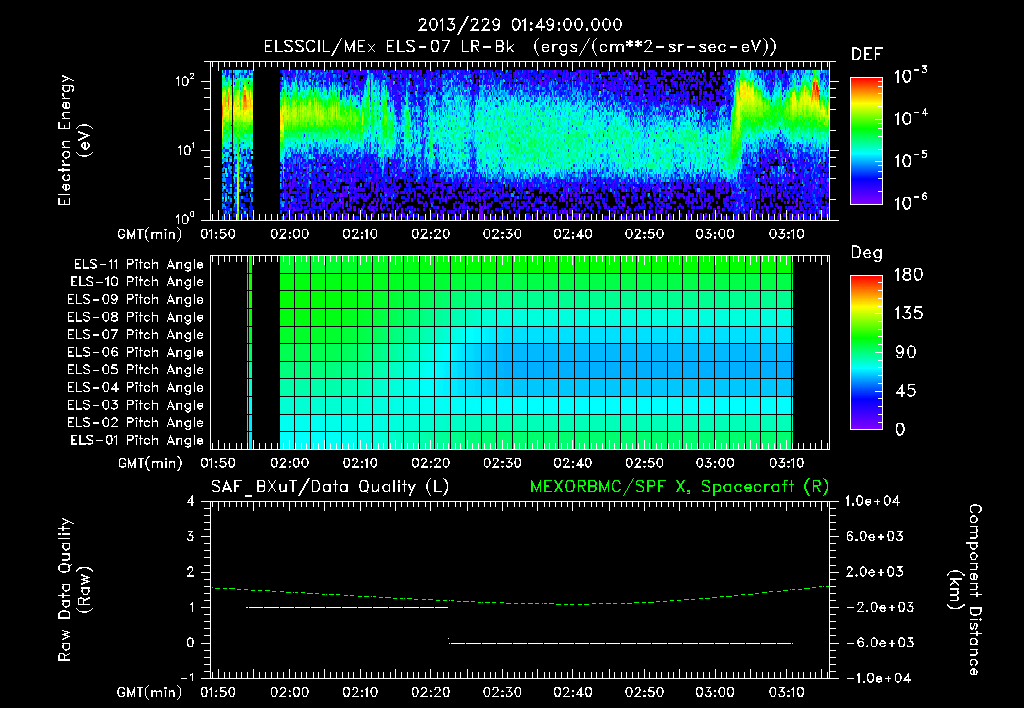Click the DEF label above the color bar
The width and height of the screenshot is (1024, 708).
[867, 54]
